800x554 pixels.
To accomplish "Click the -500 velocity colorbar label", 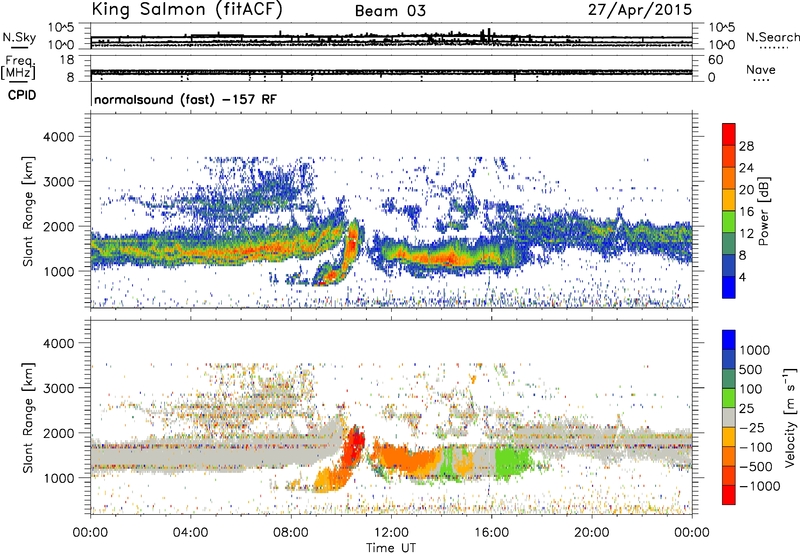I will (x=756, y=467).
